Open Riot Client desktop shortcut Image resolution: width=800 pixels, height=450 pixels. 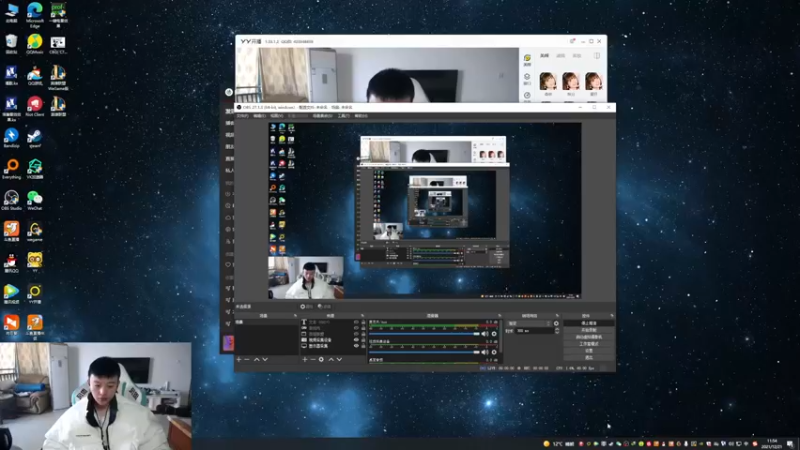pyautogui.click(x=35, y=106)
